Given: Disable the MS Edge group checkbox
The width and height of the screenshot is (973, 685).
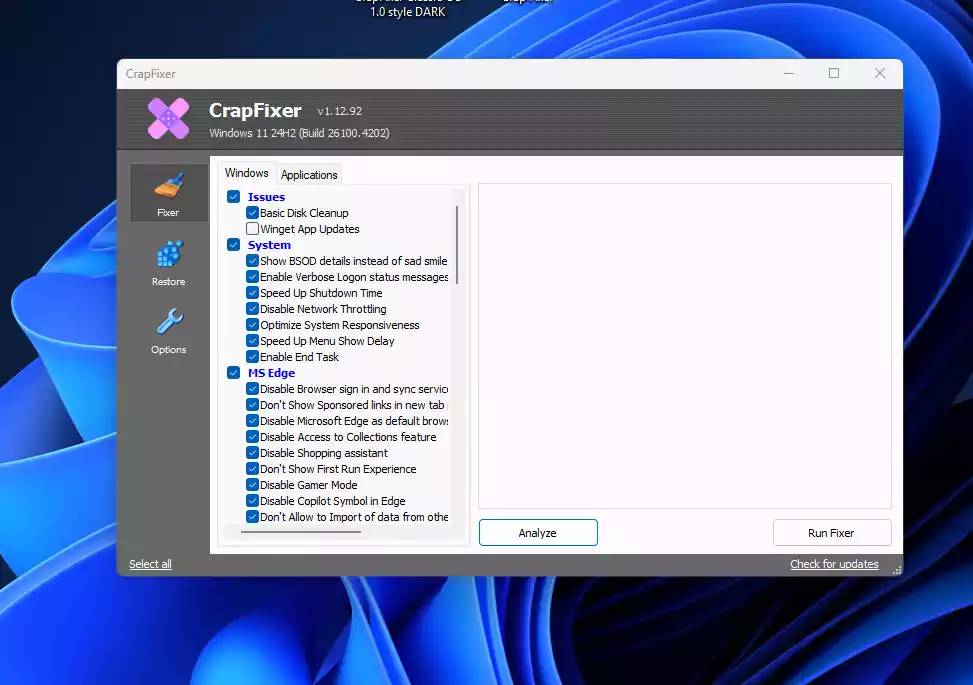Looking at the screenshot, I should coord(233,372).
